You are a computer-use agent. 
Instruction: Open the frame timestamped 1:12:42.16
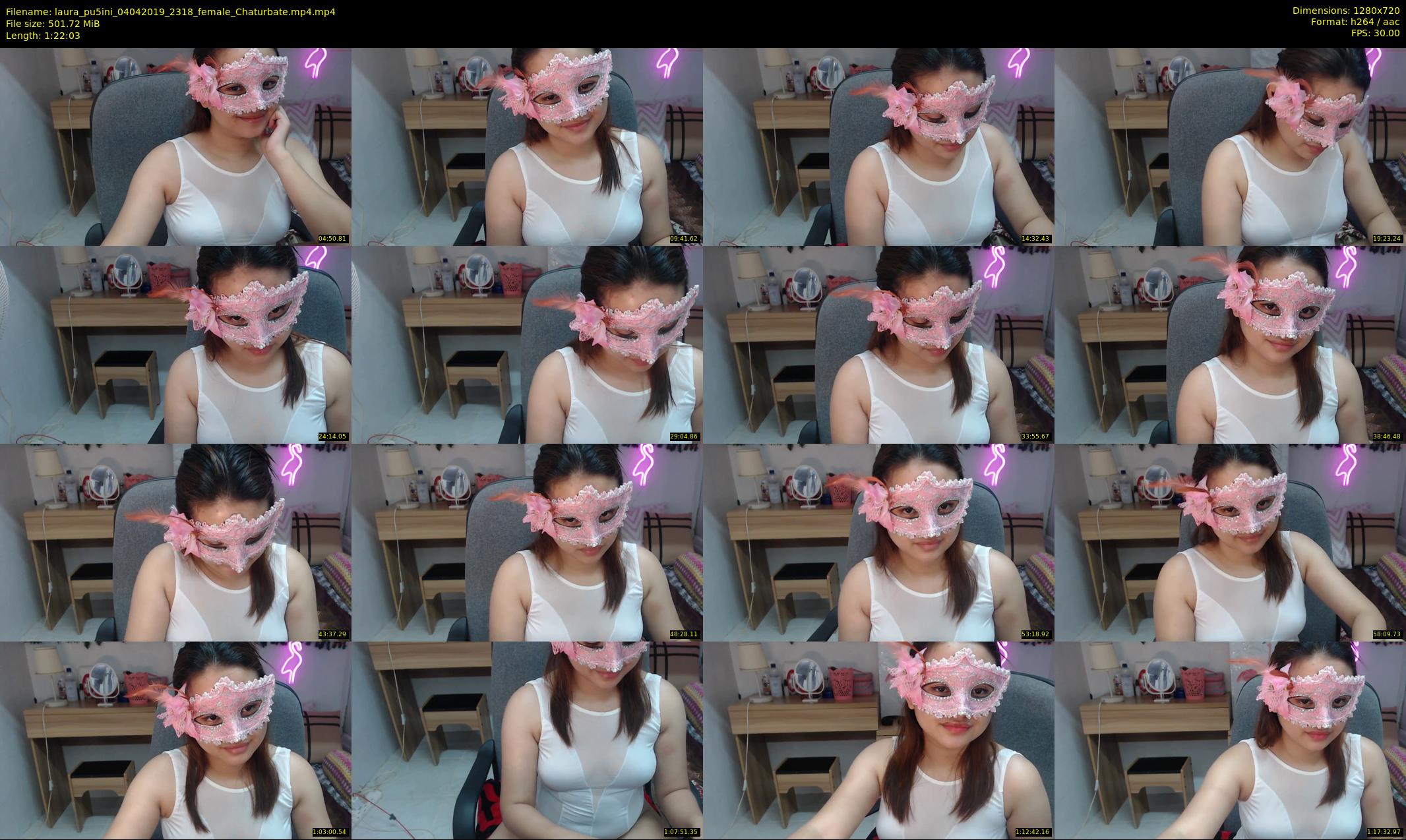(x=878, y=740)
